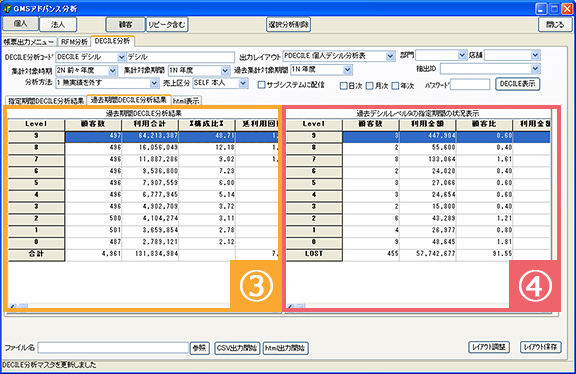Click the cell 91.55
The height and width of the screenshot is (374, 576).
(484, 254)
